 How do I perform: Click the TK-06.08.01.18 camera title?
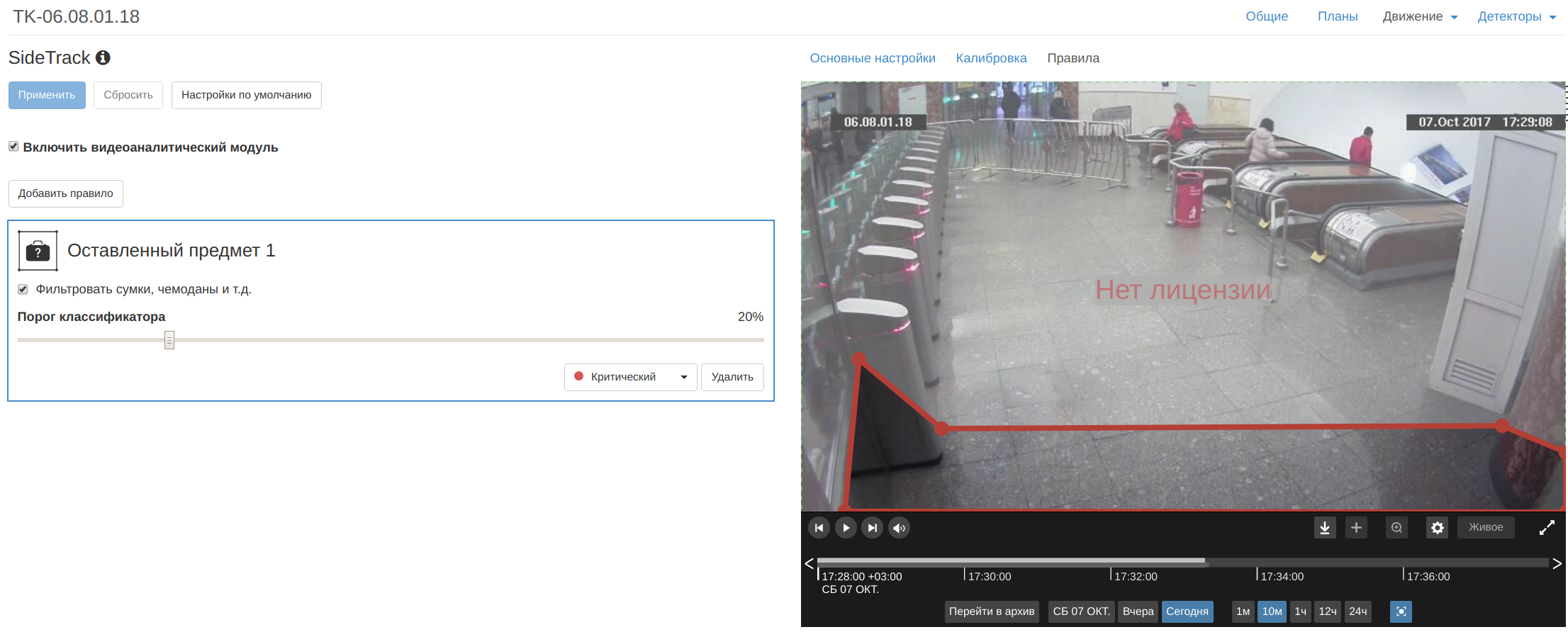pos(77,16)
